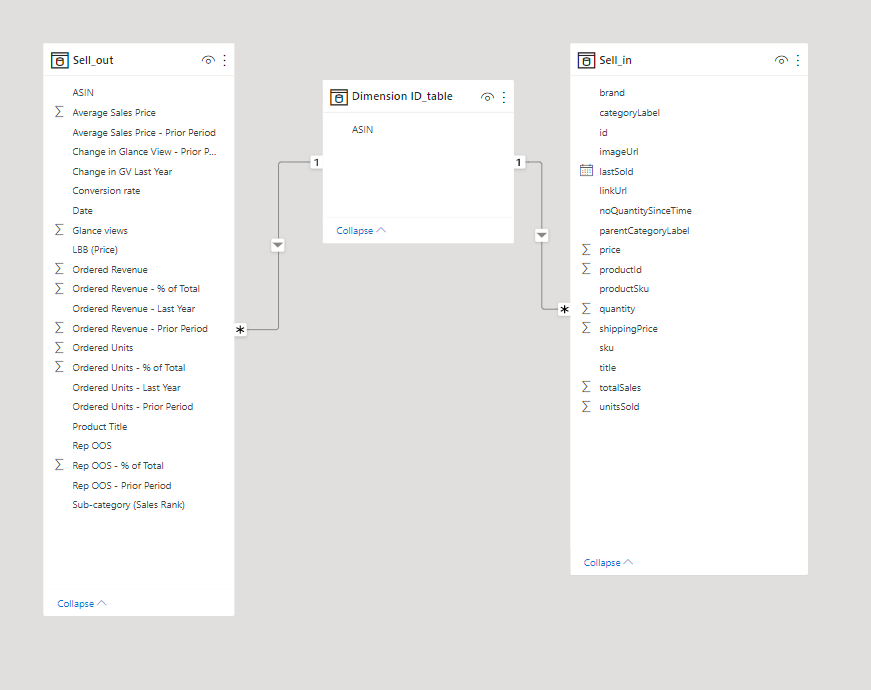Collapse the Sell_out table

(x=82, y=603)
